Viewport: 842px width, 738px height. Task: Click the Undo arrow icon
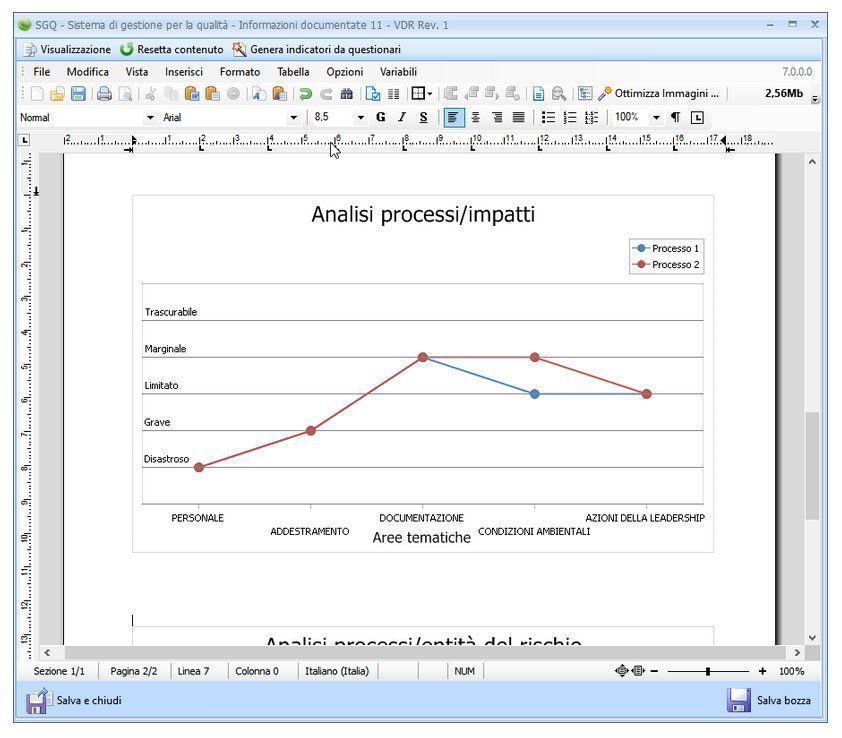306,93
